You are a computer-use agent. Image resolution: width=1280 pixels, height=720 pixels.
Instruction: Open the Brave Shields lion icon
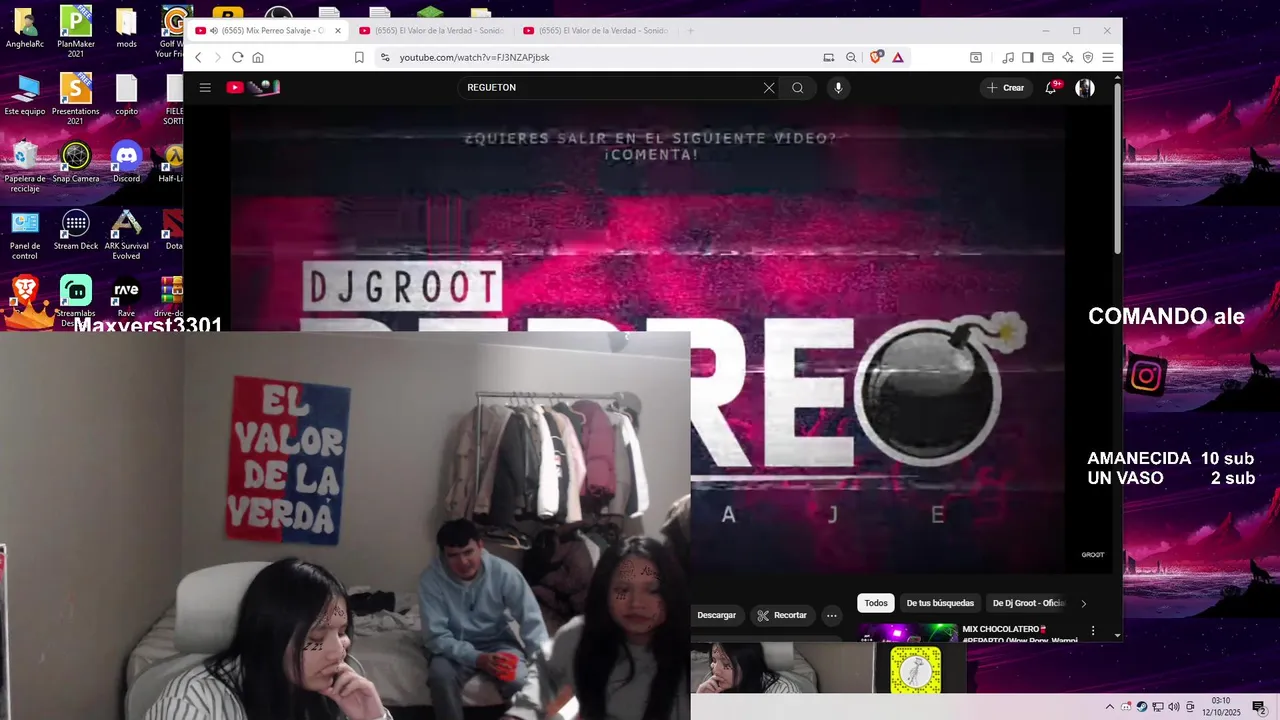pos(876,58)
